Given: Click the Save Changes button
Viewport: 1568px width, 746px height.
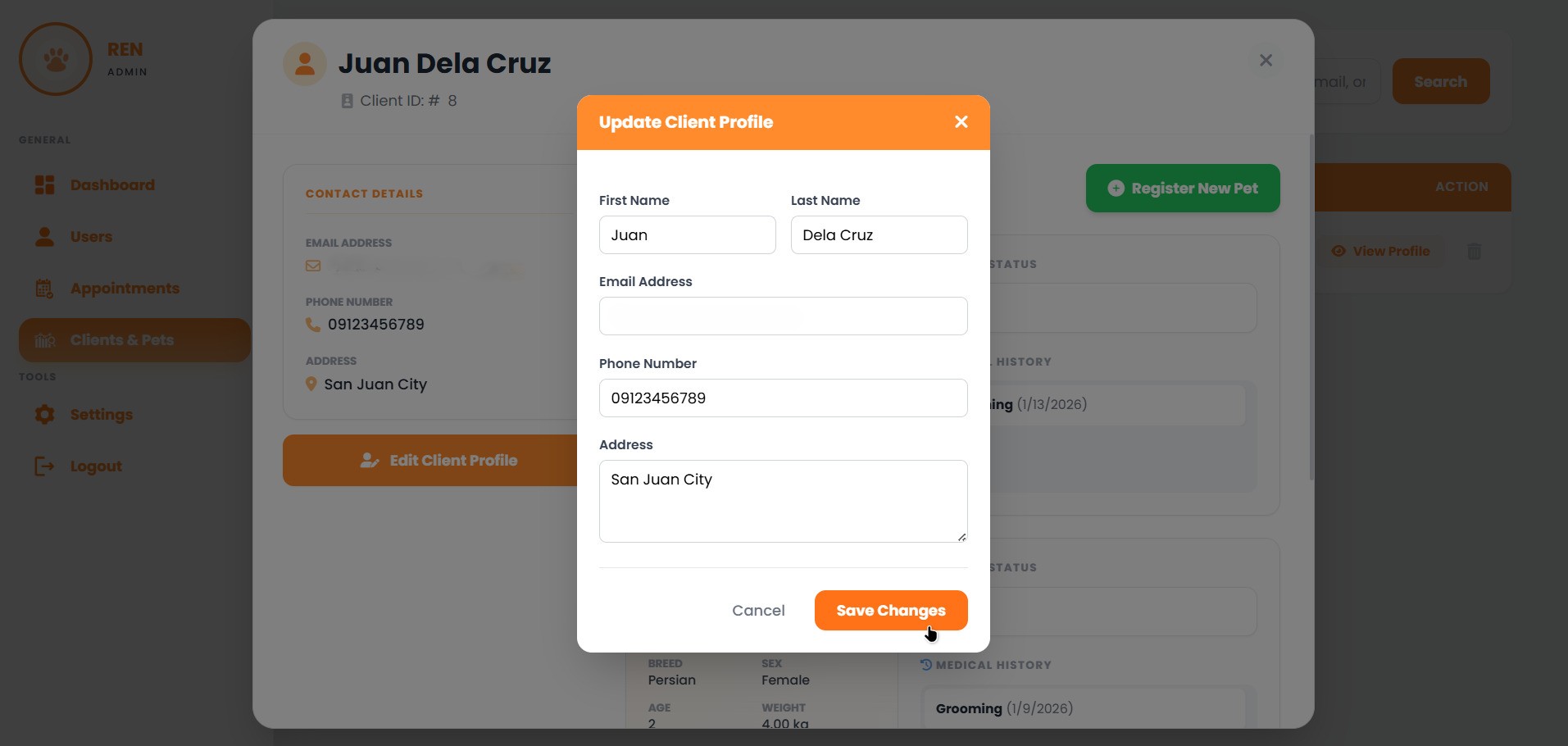Looking at the screenshot, I should pyautogui.click(x=890, y=611).
